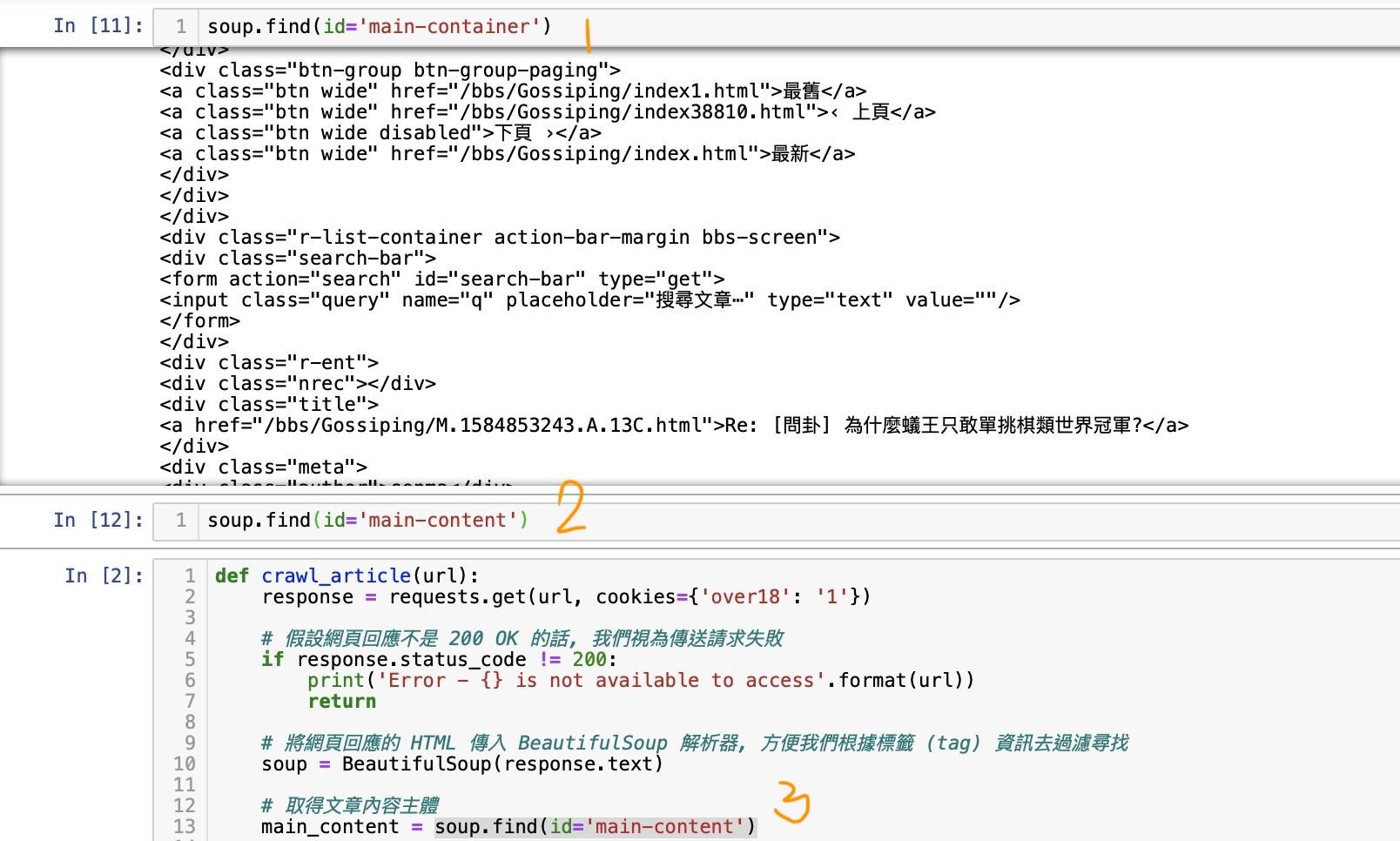Click the code cell soup.find(id='main-content')
Viewport: 1400px width, 841px height.
click(776, 521)
